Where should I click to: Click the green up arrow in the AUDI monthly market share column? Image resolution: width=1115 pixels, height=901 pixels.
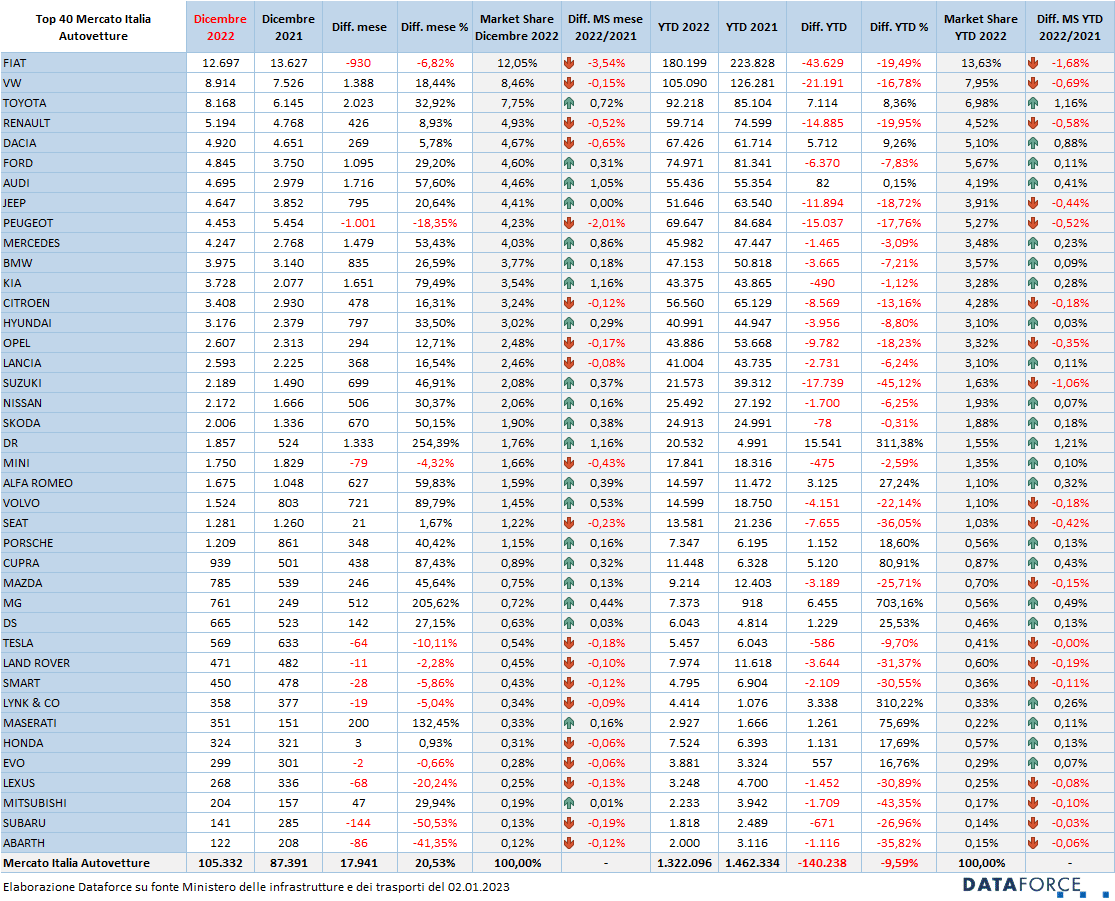[569, 183]
